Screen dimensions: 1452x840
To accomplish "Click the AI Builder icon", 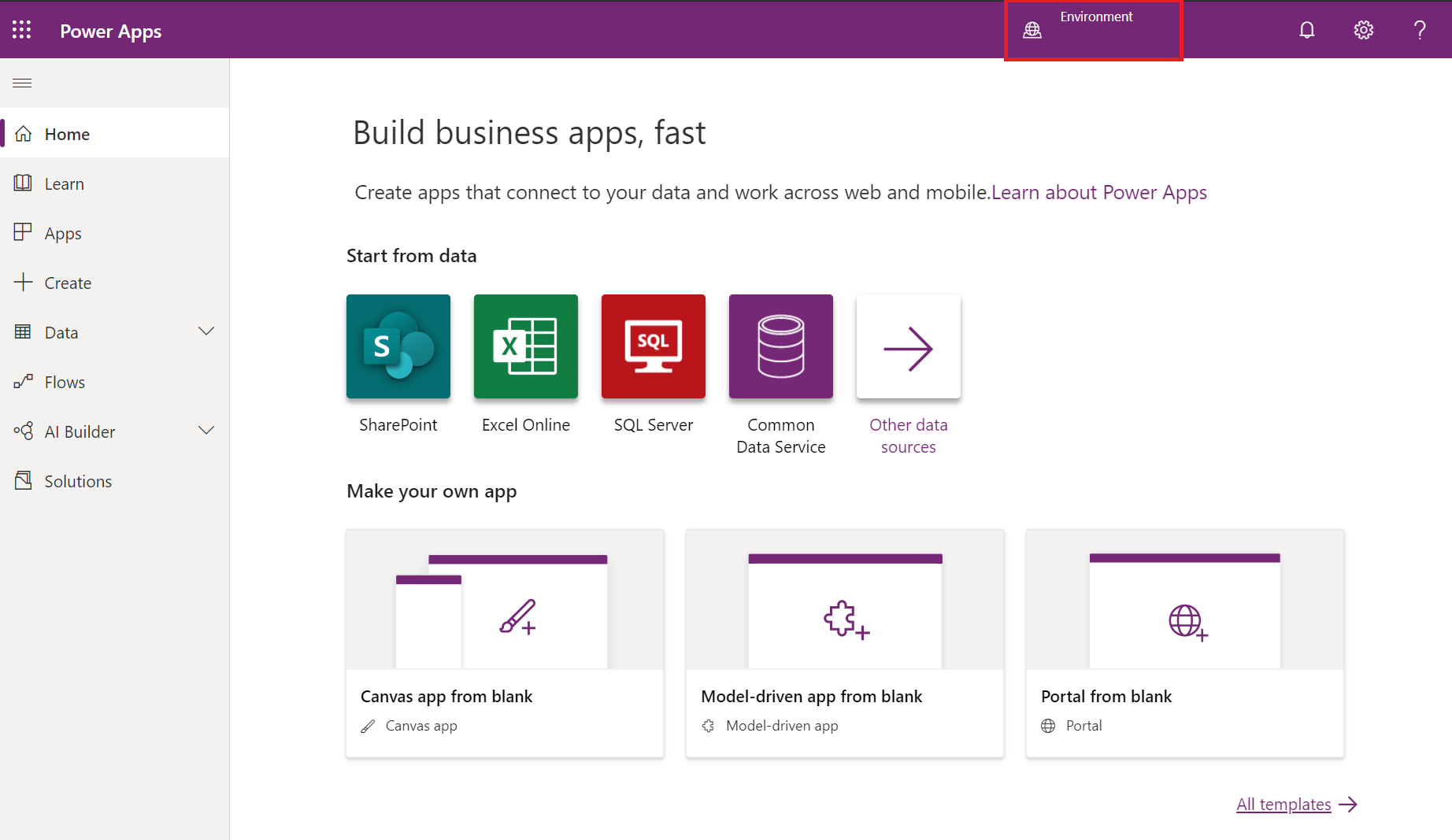I will point(24,431).
